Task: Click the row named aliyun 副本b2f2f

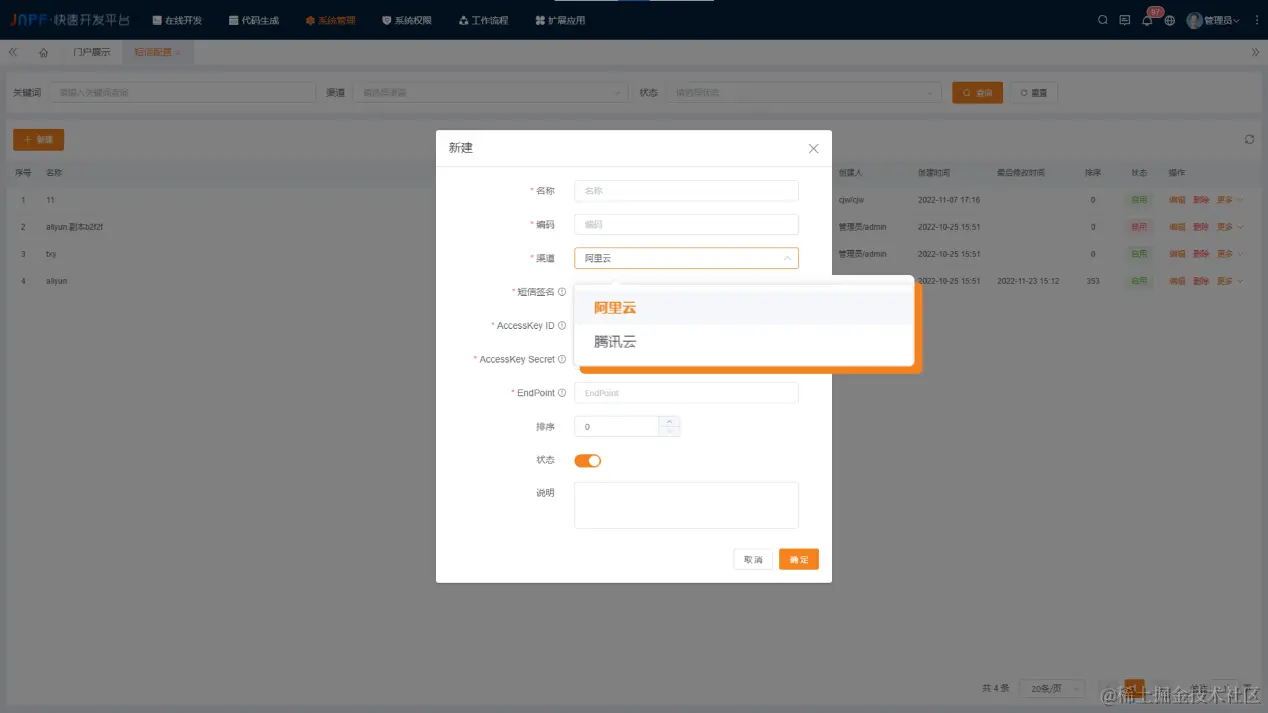Action: pyautogui.click(x=74, y=227)
